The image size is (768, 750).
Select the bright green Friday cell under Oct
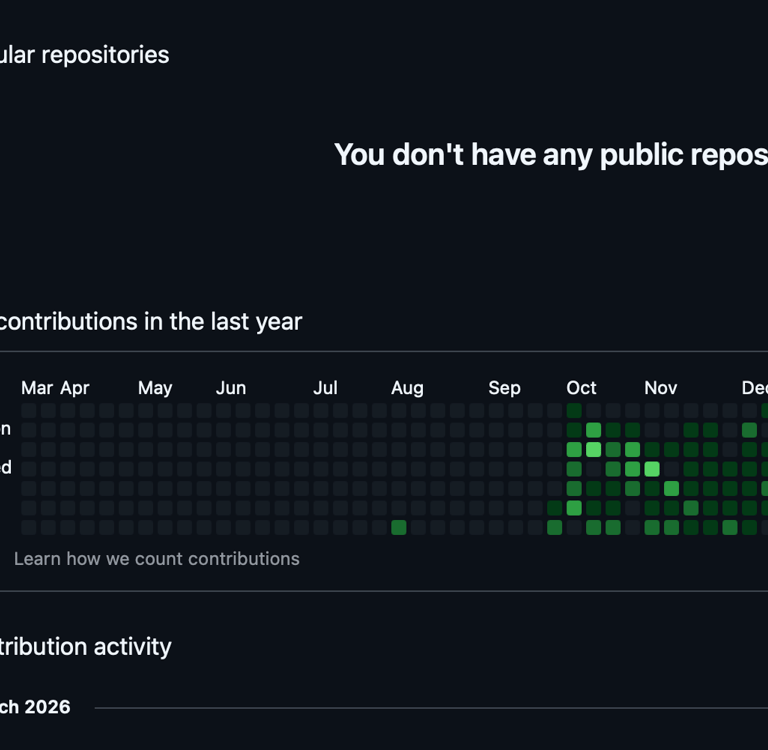click(574, 508)
